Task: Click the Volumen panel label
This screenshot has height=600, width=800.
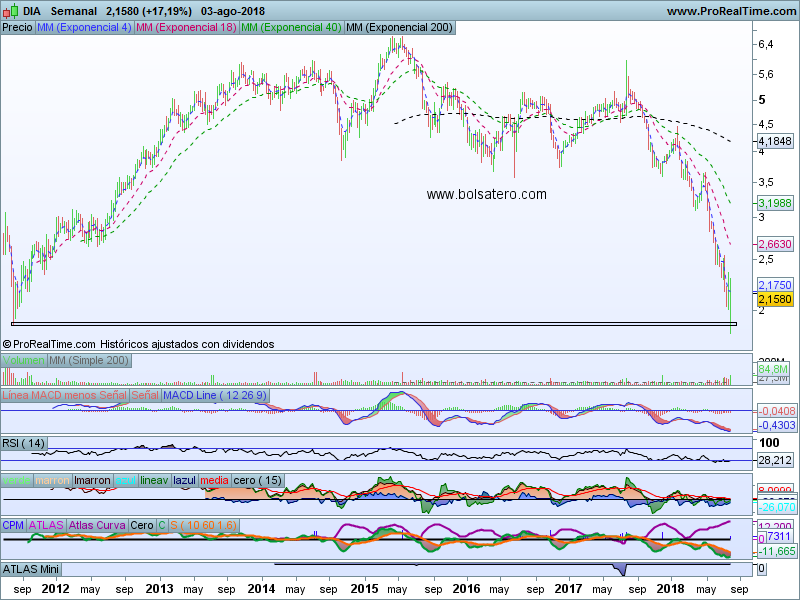Action: pos(24,360)
